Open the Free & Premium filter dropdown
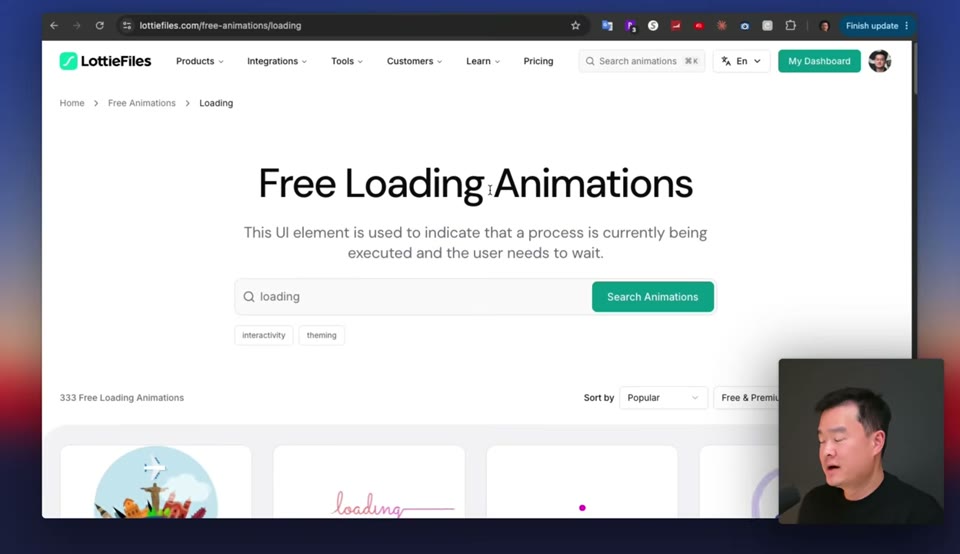Viewport: 960px width, 554px height. 746,398
